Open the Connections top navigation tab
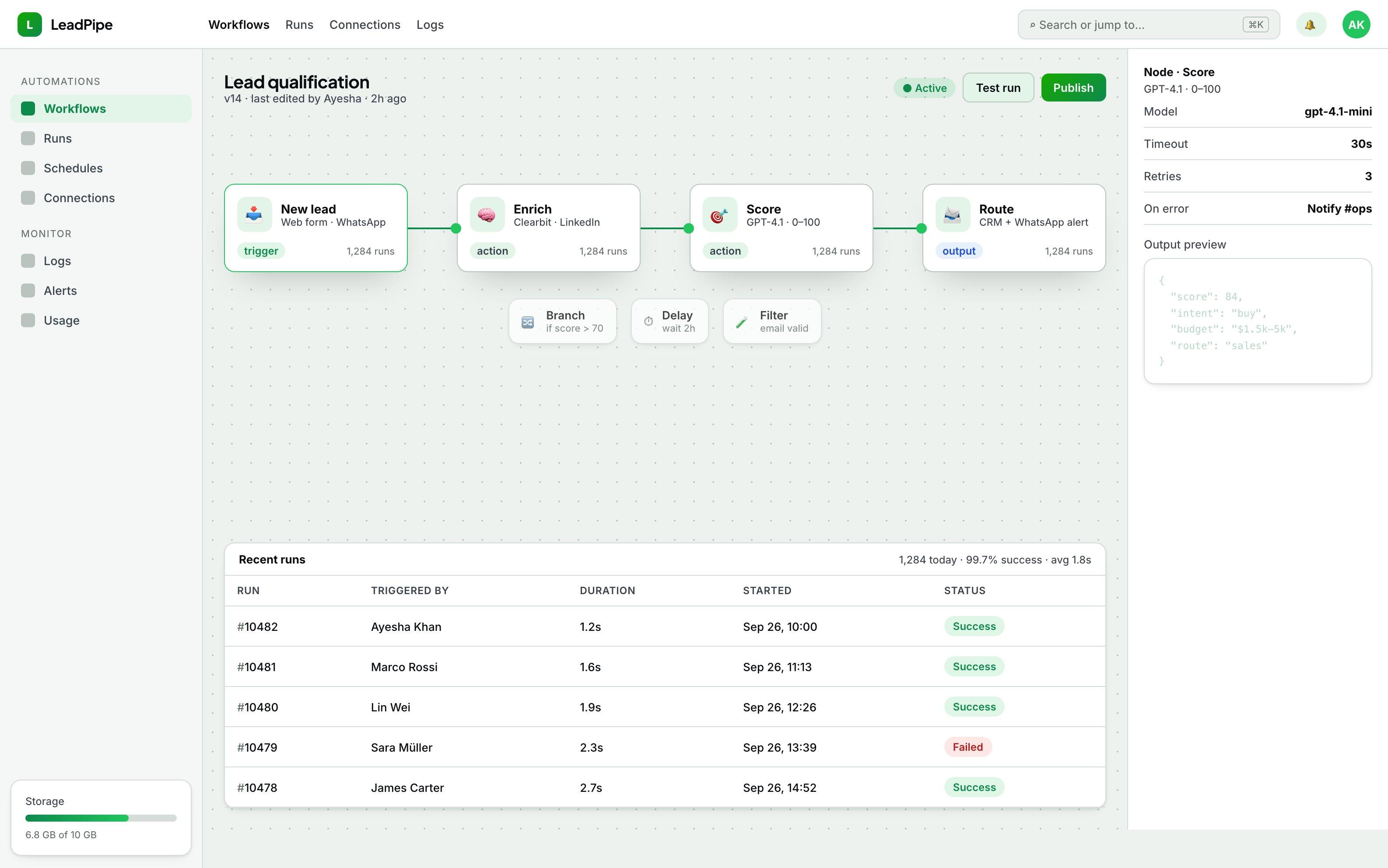Screen dimensions: 1388x868 [365, 24]
